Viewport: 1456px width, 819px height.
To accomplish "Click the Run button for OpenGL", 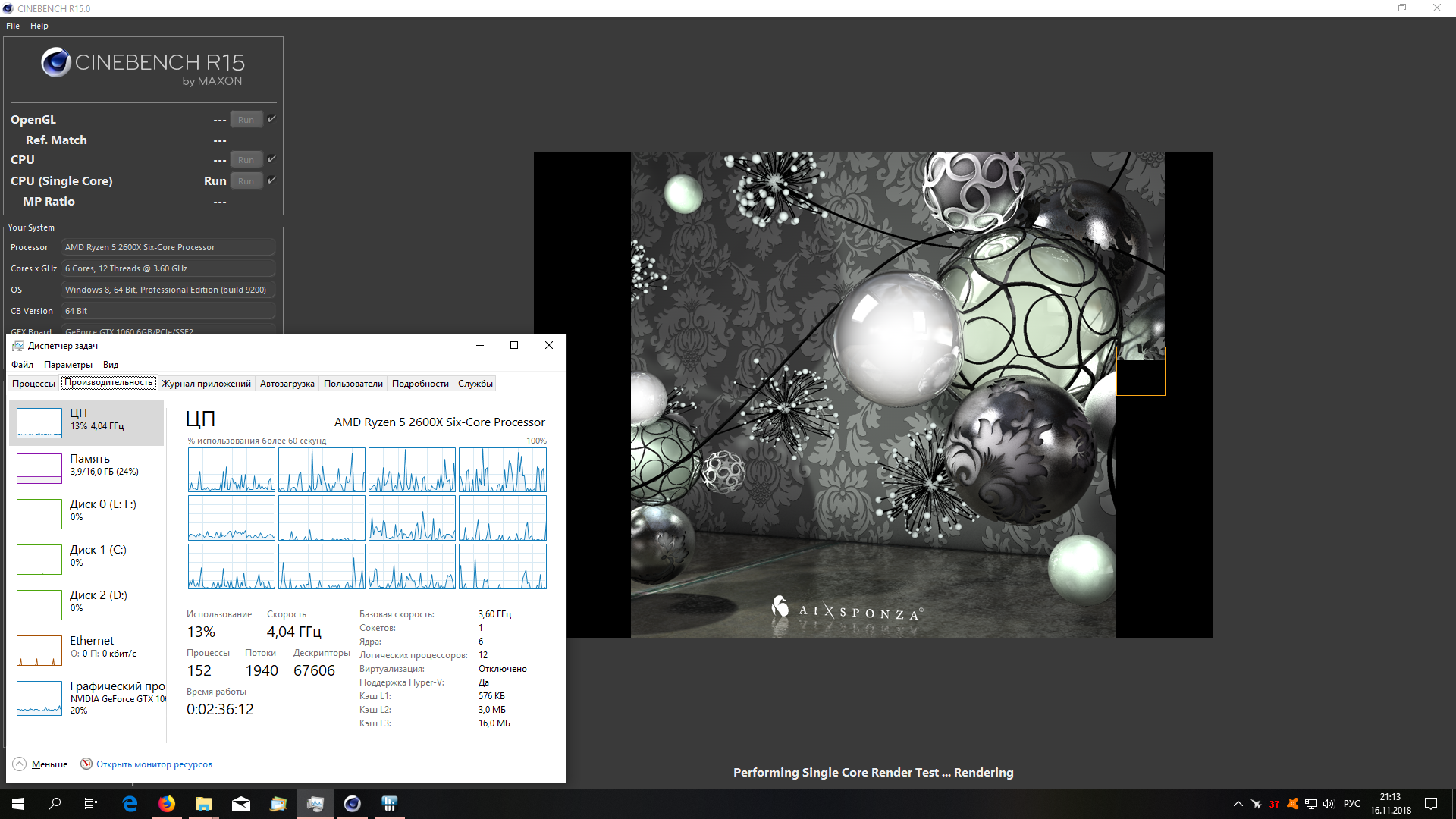I will [x=246, y=120].
